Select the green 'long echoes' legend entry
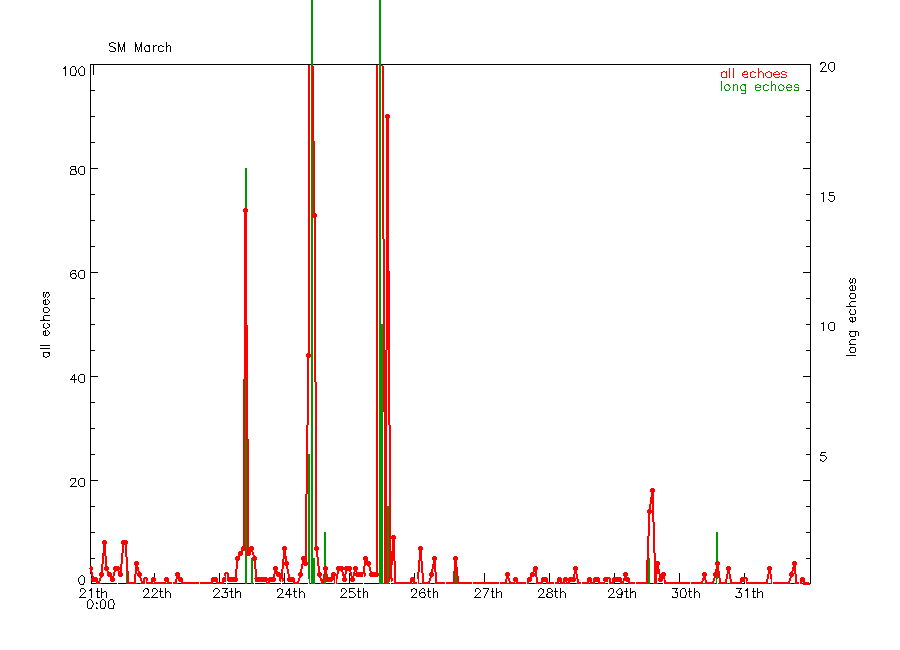Viewport: 900px width, 650px height. [x=759, y=87]
